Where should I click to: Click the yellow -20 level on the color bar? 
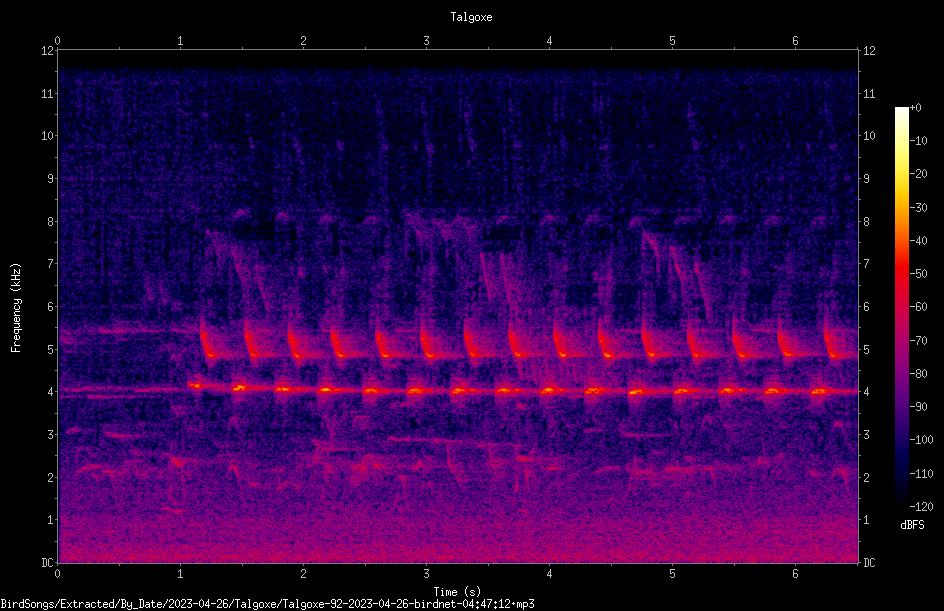coord(901,174)
